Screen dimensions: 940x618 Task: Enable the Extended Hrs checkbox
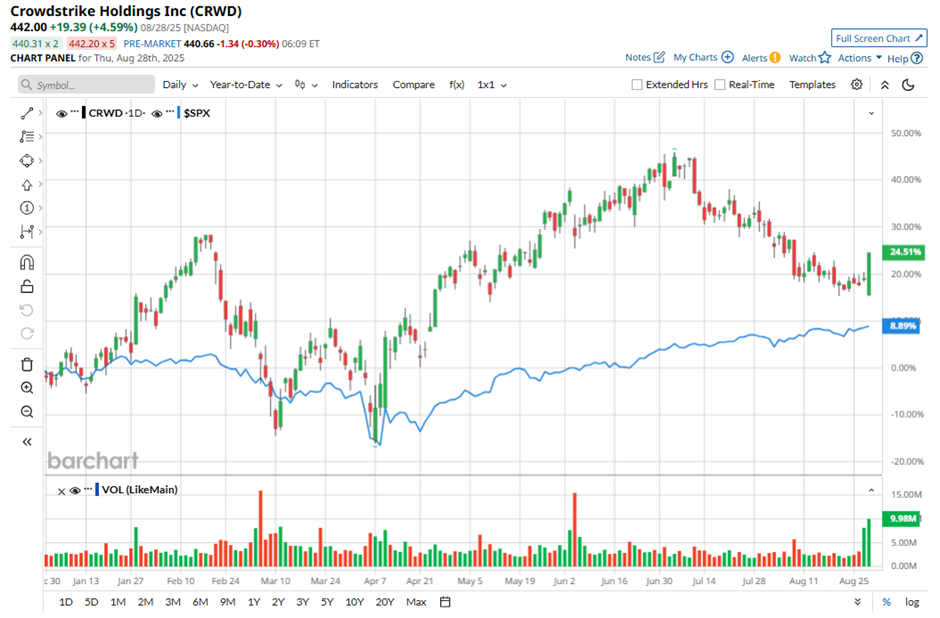click(637, 85)
